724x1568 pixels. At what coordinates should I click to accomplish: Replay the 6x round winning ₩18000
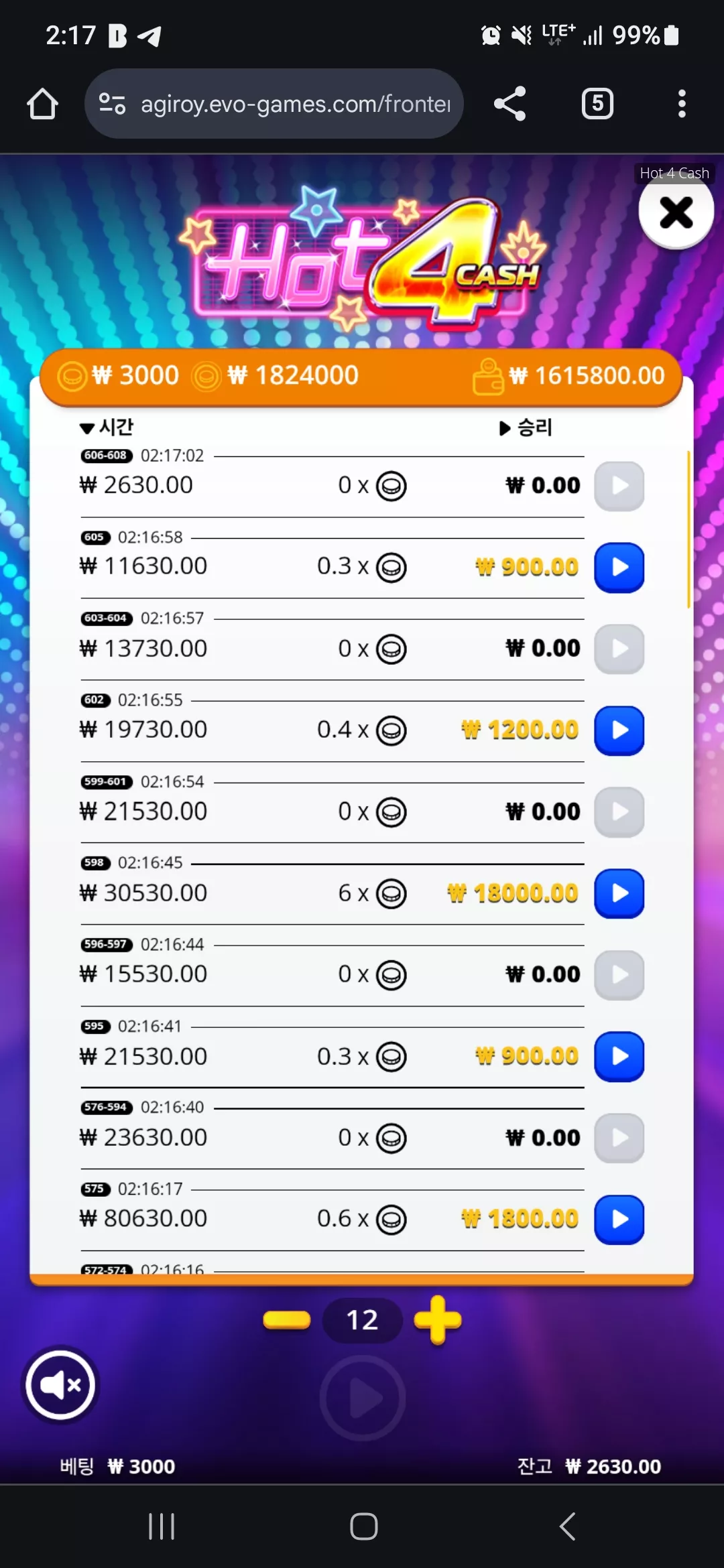pyautogui.click(x=619, y=893)
